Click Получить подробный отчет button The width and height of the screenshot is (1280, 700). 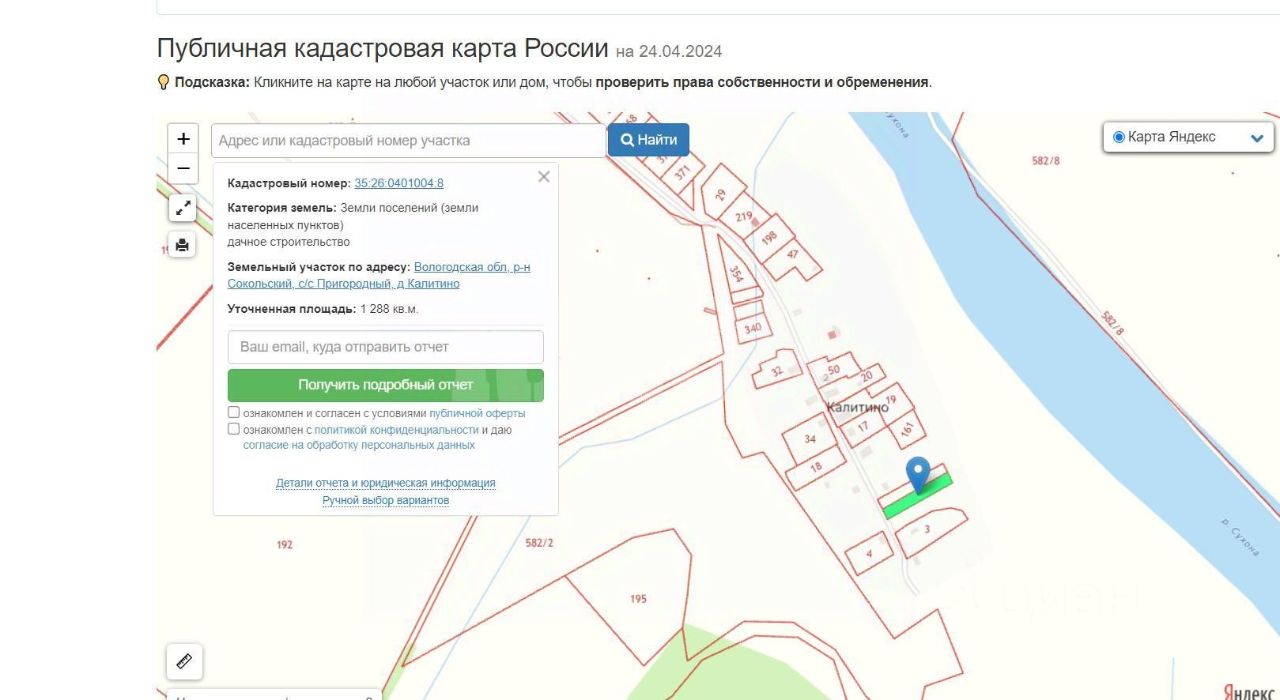tap(386, 385)
